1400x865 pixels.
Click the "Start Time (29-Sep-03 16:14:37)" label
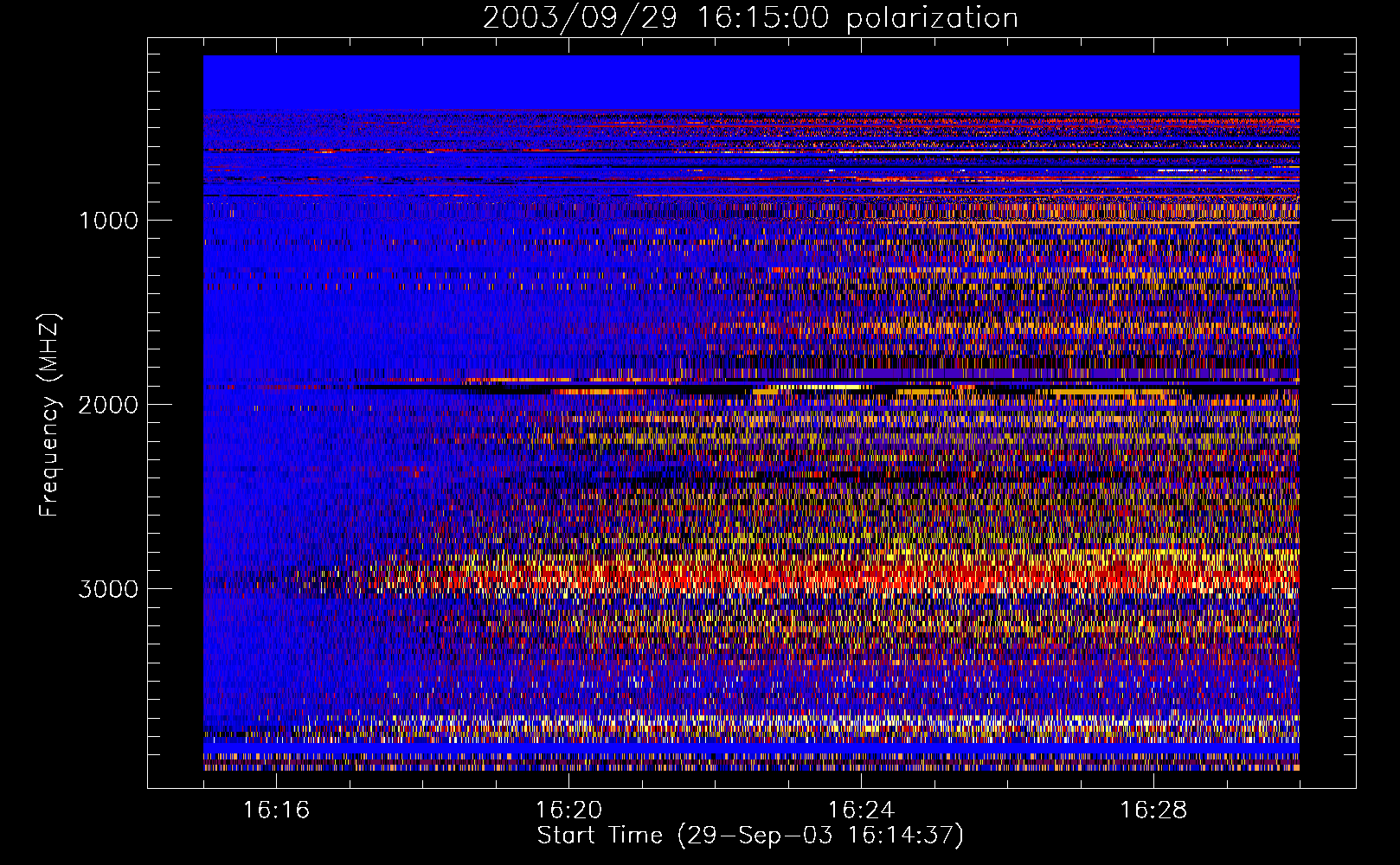pos(750,836)
